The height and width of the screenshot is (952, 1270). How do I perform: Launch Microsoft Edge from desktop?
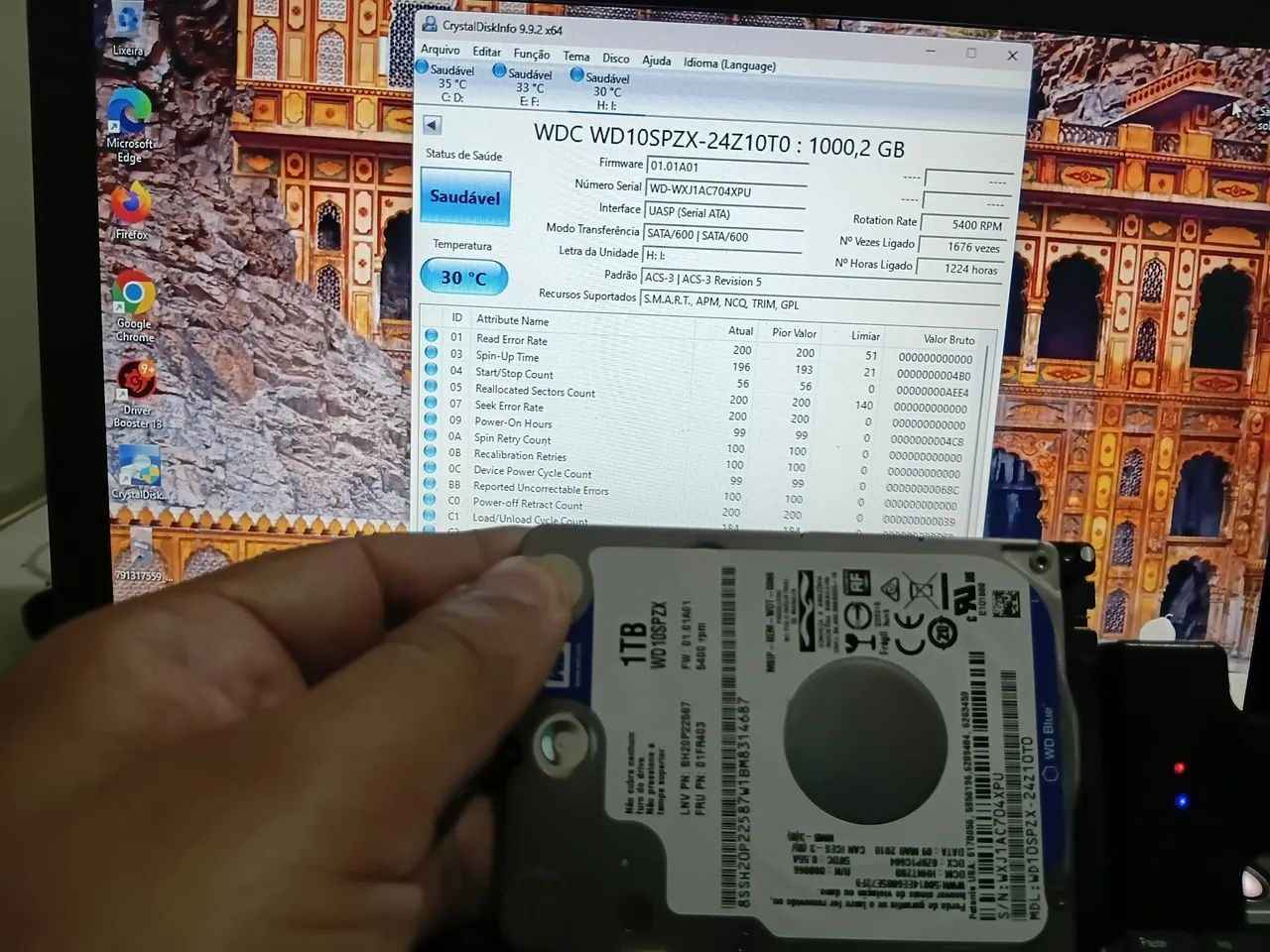[x=129, y=124]
